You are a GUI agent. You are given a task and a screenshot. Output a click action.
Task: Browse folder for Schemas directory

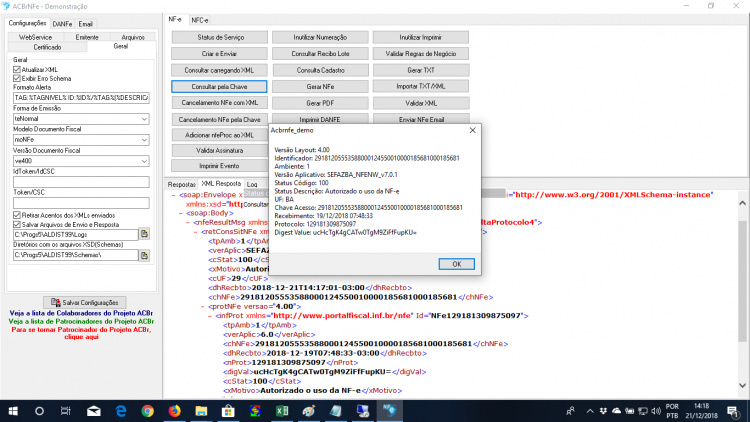pos(143,255)
